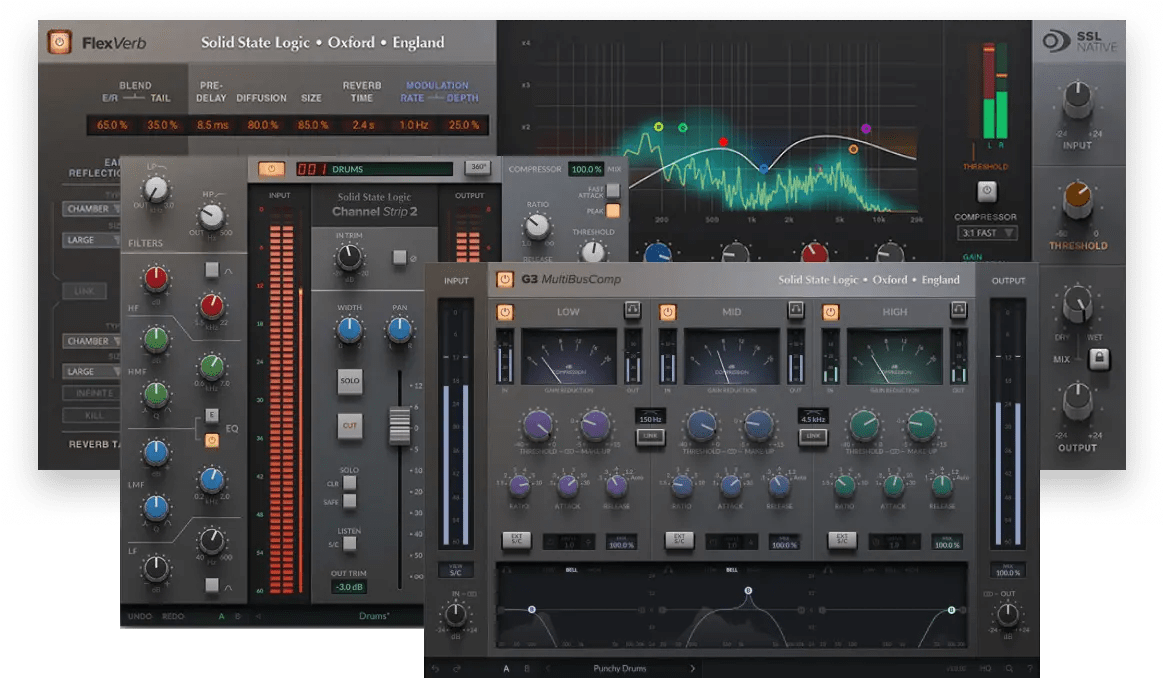Click the undo arrow in MultiBusComp footer
This screenshot has width=1163, height=678.
tap(435, 668)
